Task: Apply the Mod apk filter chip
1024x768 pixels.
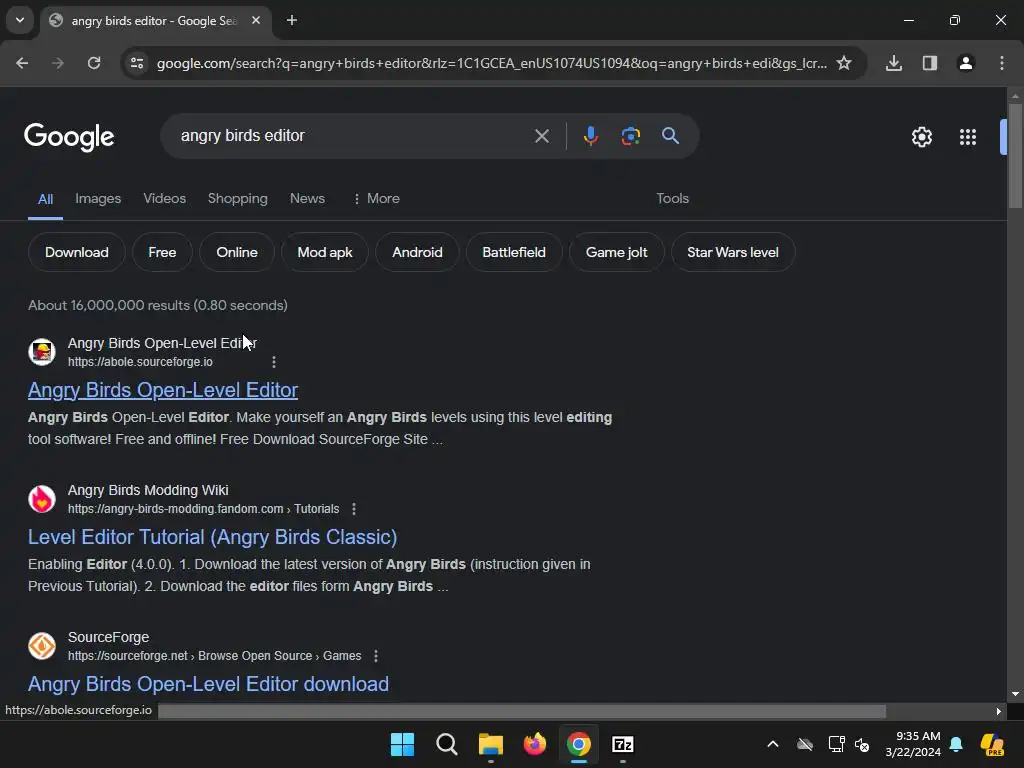Action: tap(325, 252)
